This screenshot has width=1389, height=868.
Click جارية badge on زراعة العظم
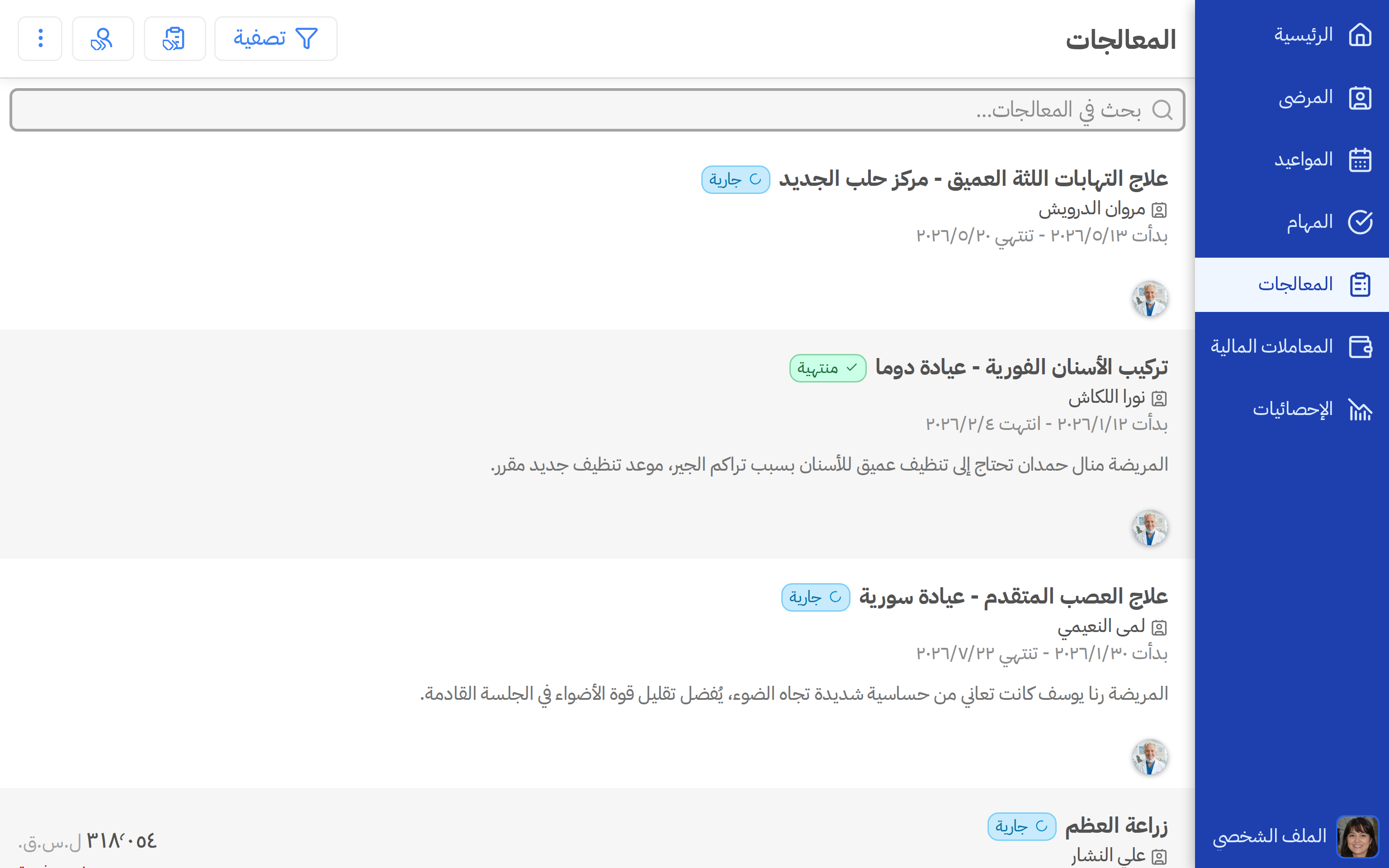click(1021, 826)
